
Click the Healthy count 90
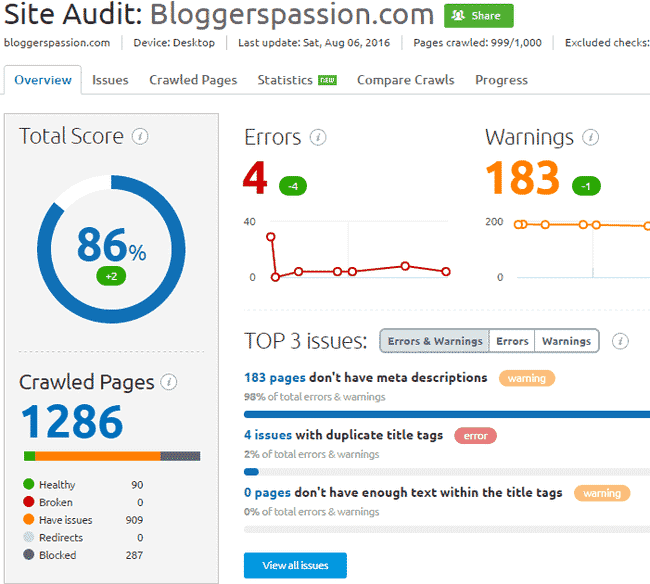(137, 485)
